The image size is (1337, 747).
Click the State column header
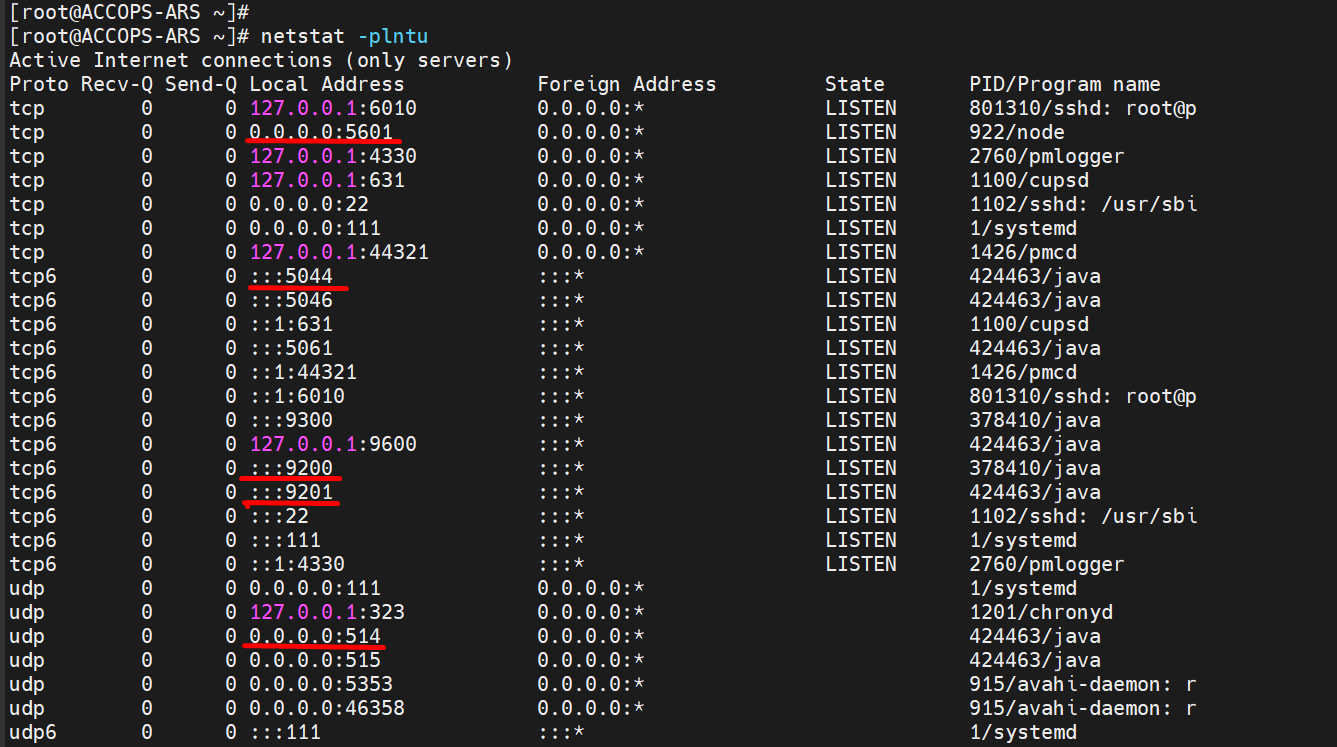pos(854,84)
